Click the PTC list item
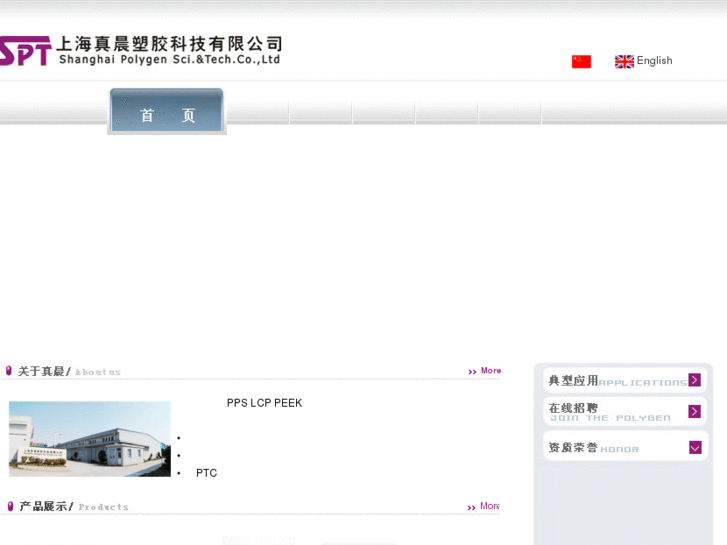The image size is (727, 545). (x=206, y=473)
